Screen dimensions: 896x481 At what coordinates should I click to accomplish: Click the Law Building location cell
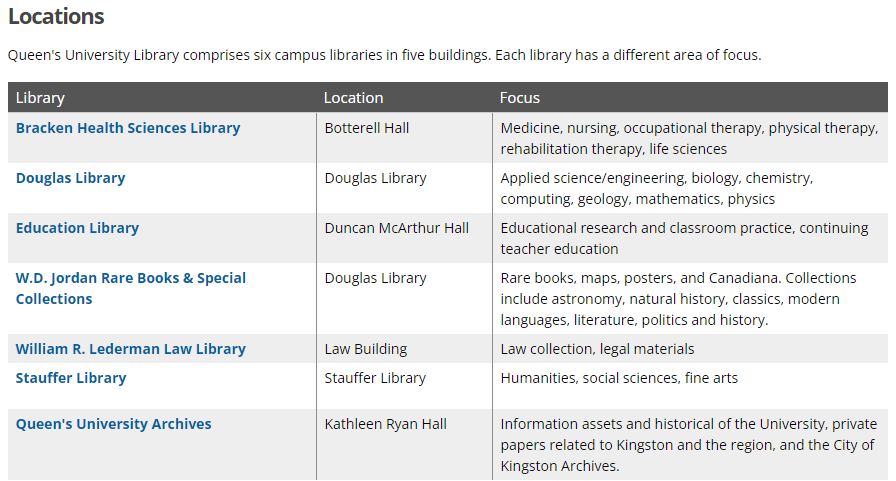(366, 349)
